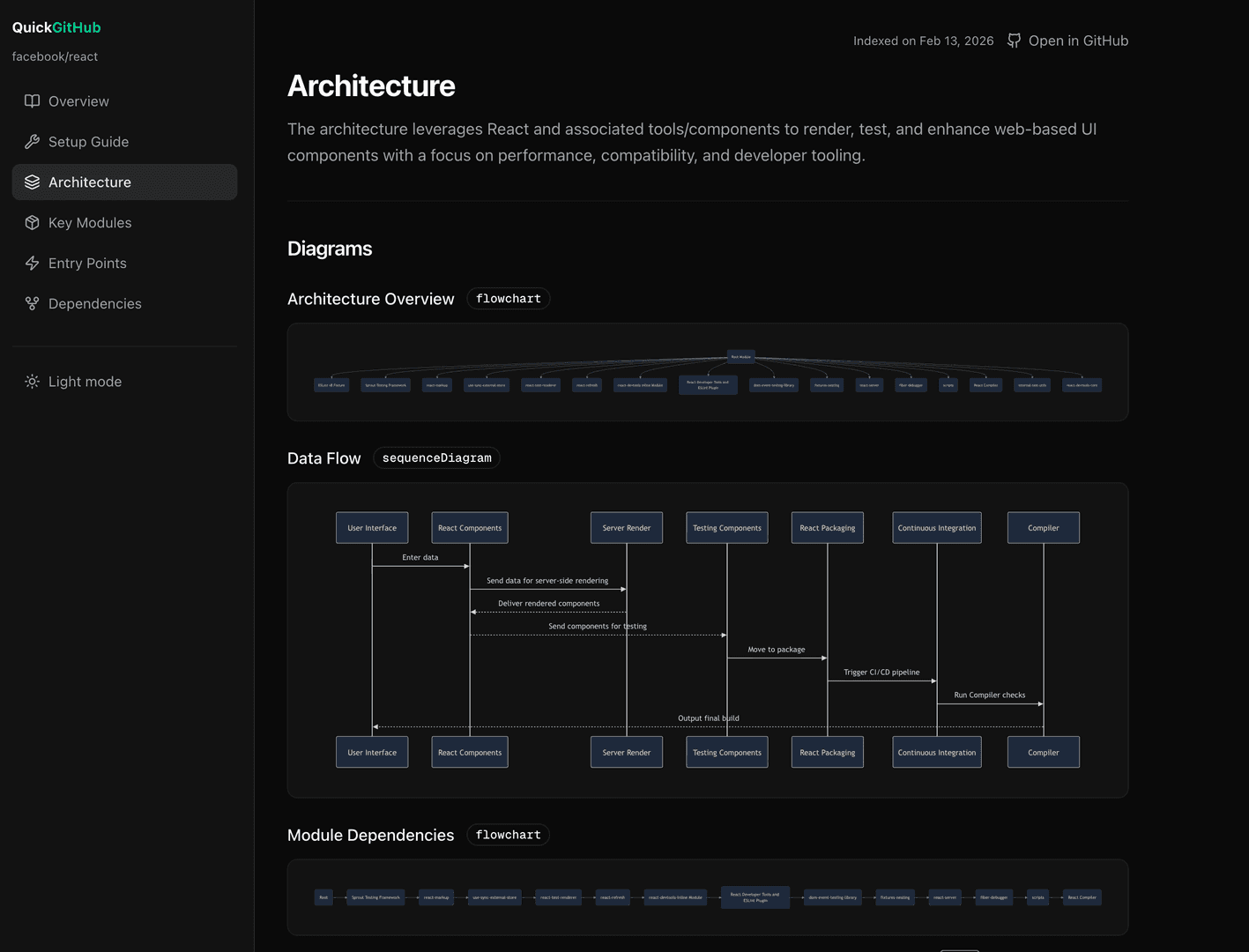The image size is (1249, 952).
Task: Open the Overview book icon in sidebar
Action: pos(32,100)
